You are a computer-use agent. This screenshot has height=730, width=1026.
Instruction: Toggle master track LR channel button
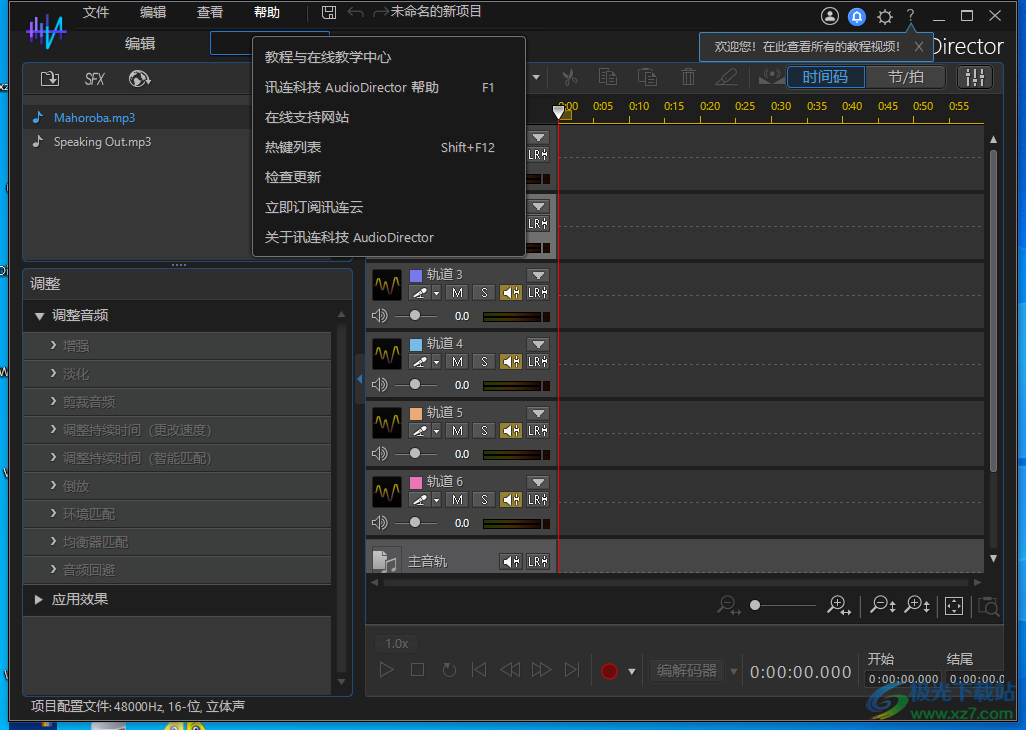(x=538, y=561)
